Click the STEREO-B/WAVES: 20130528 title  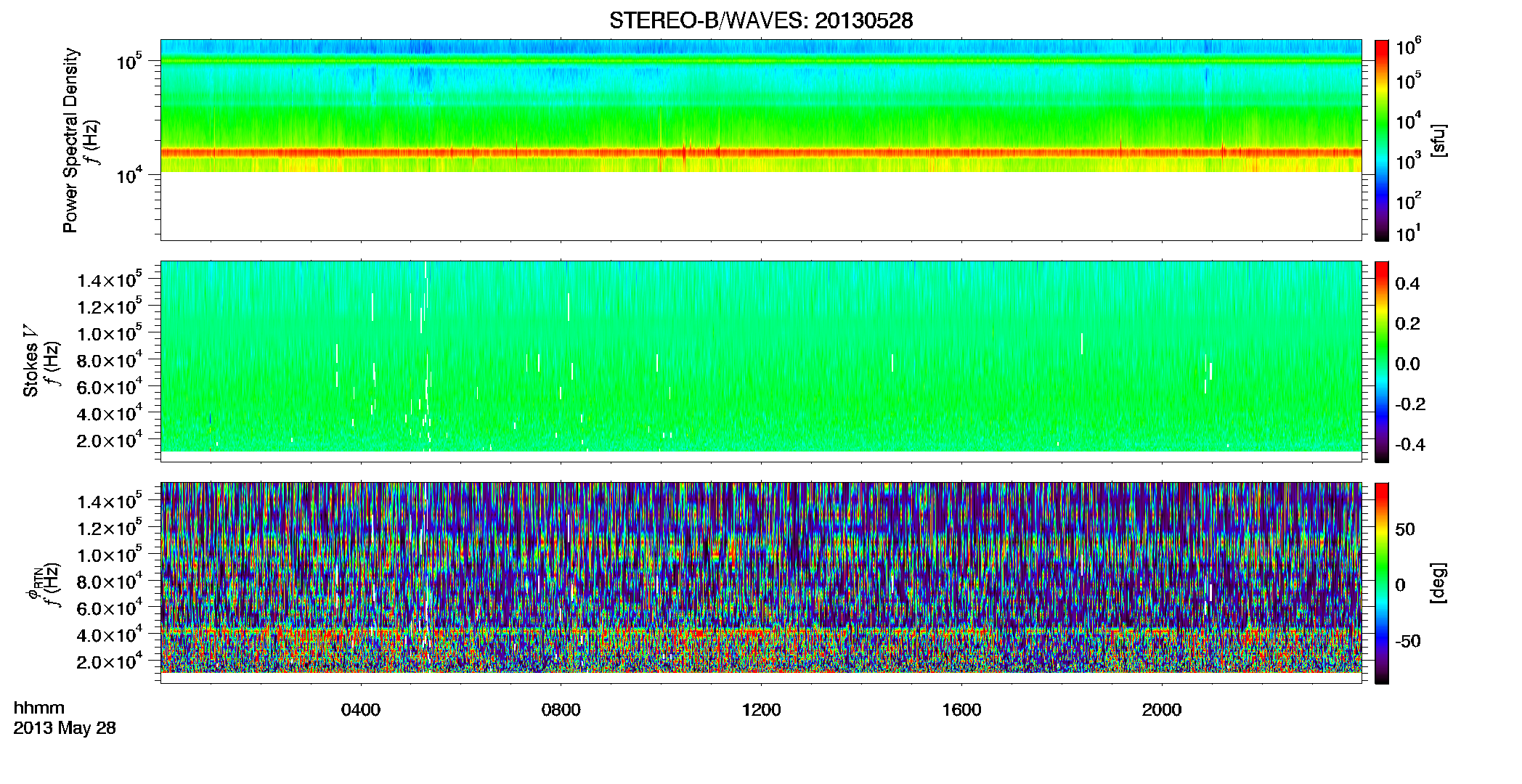coord(761,20)
